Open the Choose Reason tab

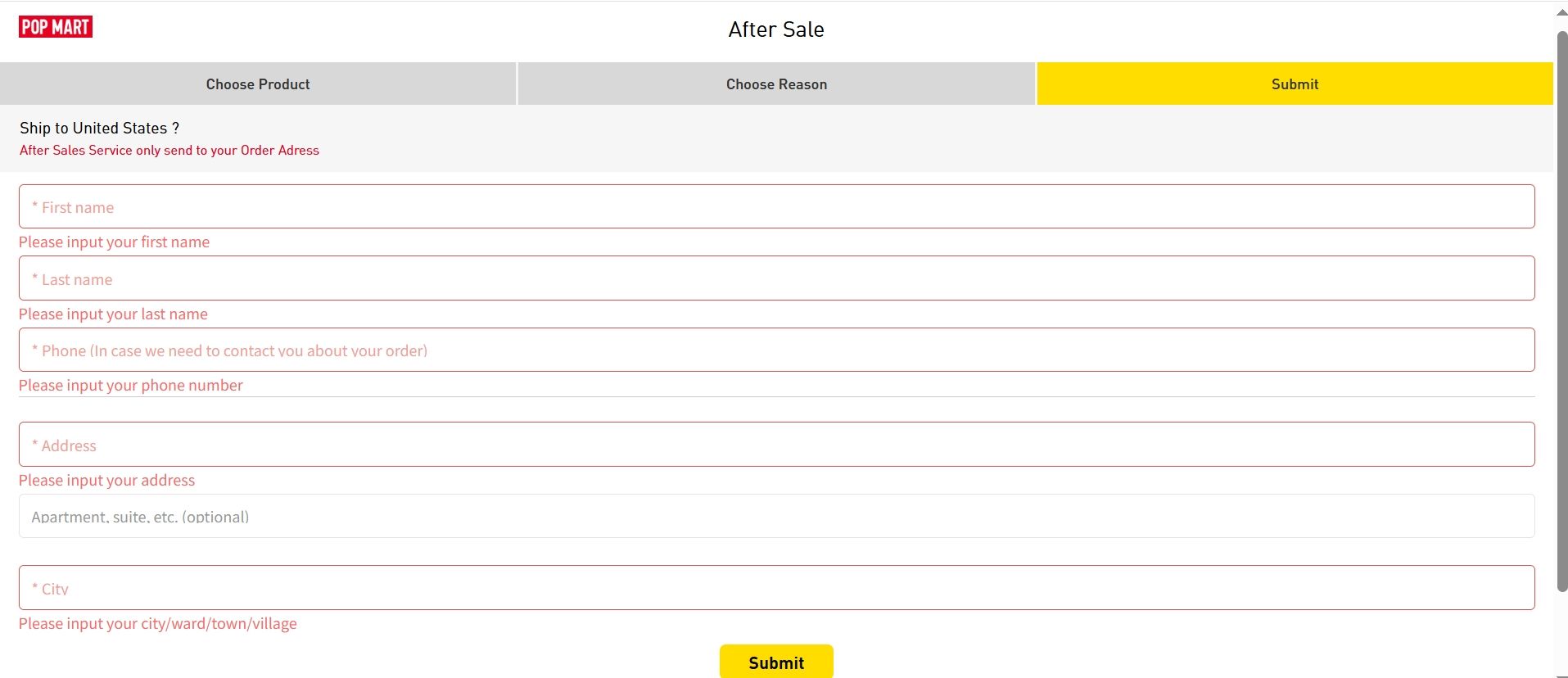point(776,84)
